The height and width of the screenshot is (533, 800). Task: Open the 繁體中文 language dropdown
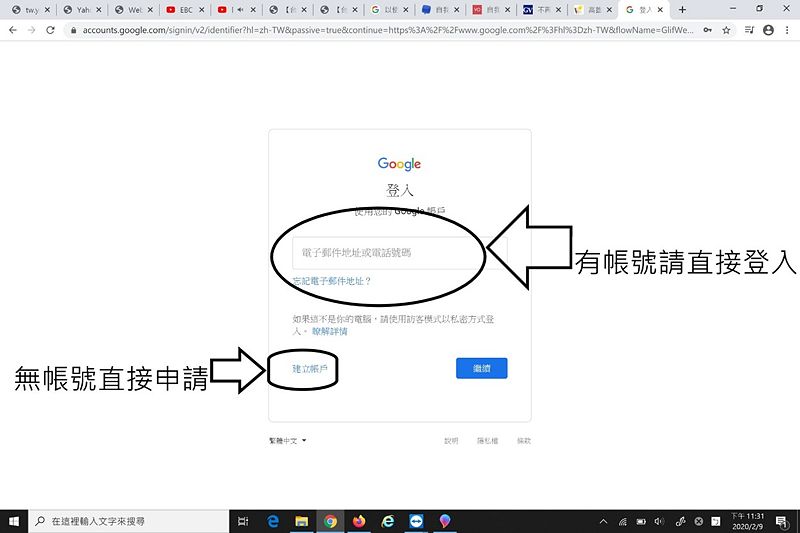[288, 441]
